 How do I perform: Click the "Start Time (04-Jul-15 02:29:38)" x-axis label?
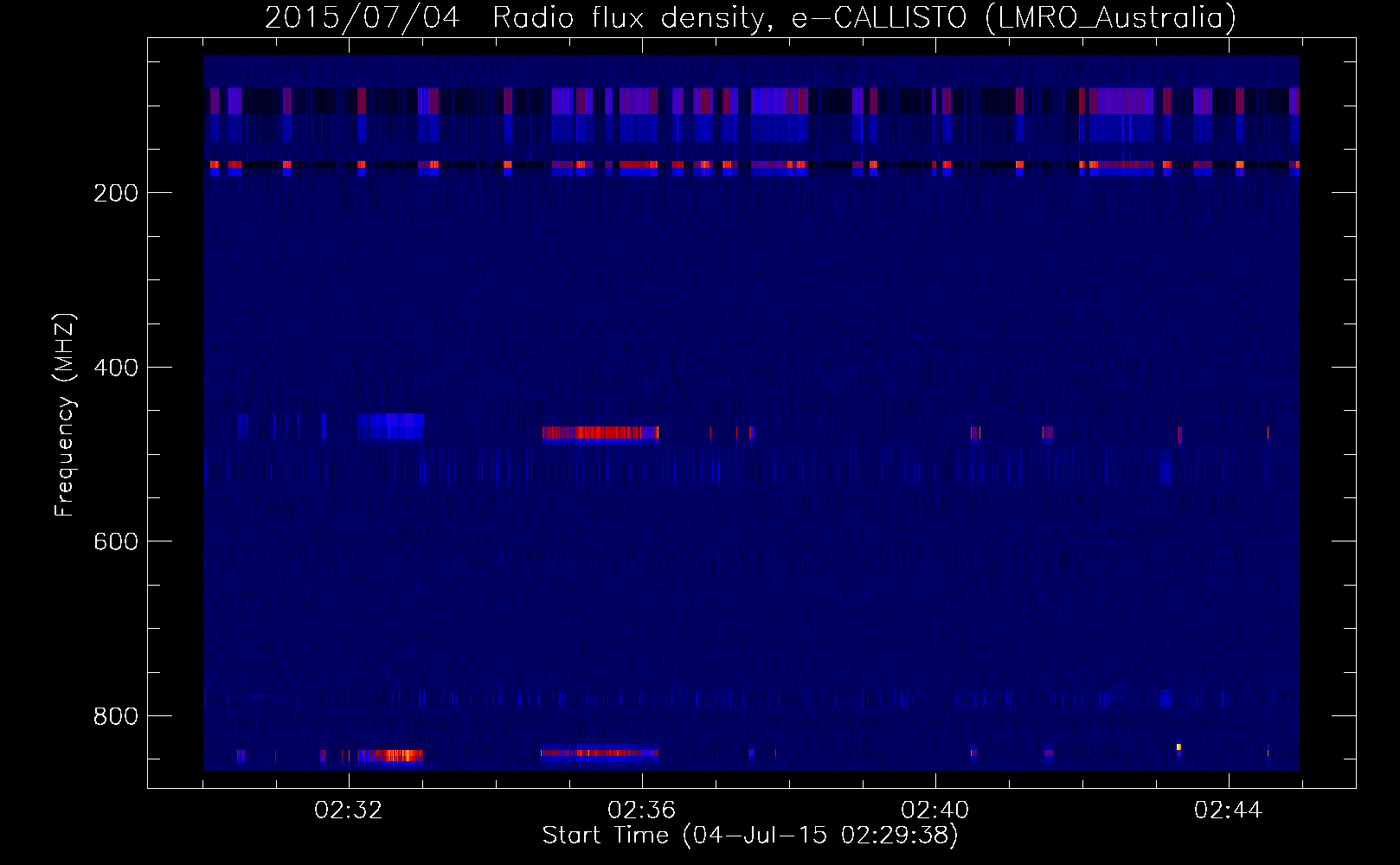pos(750,836)
